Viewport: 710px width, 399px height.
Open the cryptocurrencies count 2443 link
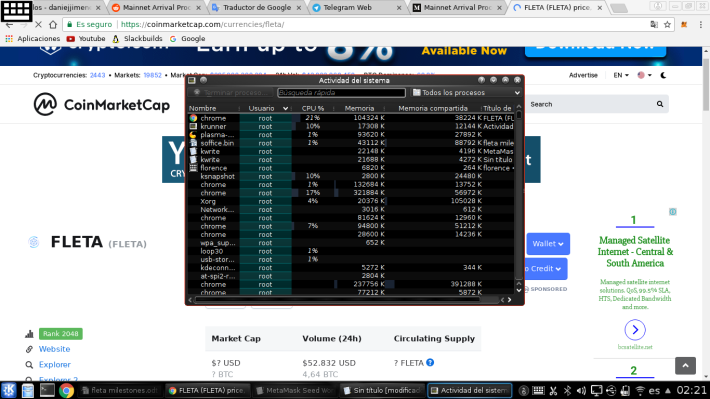[x=97, y=76]
